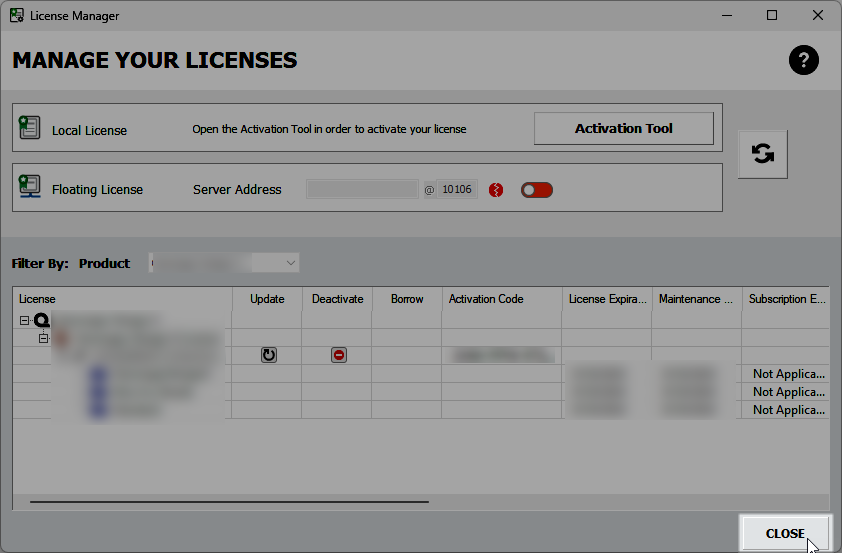842x553 pixels.
Task: Click the port number field showing 10106
Action: [x=457, y=189]
